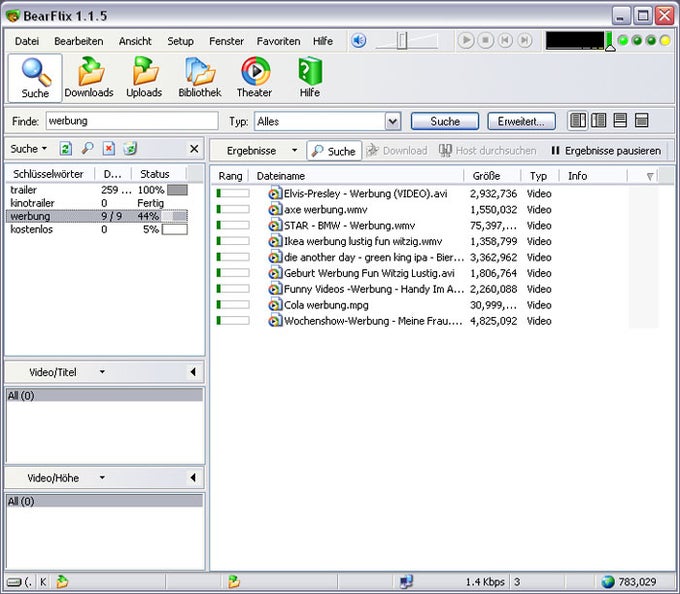This screenshot has width=680, height=594.
Task: Click the next track button
Action: click(x=524, y=40)
